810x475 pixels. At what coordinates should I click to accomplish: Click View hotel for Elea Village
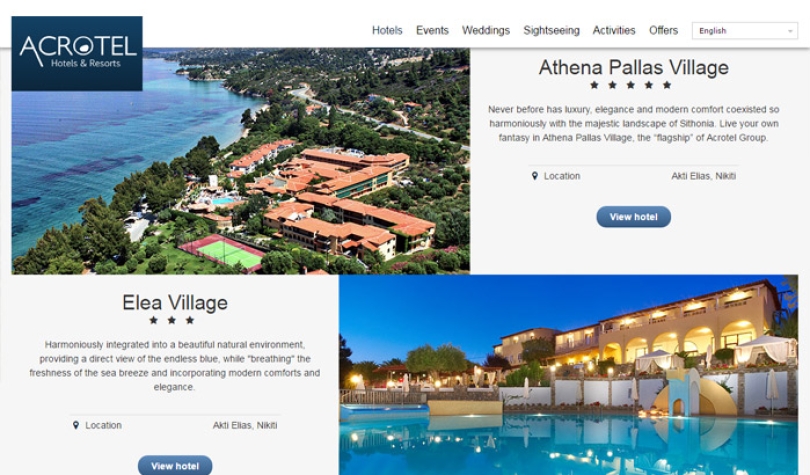[175, 466]
